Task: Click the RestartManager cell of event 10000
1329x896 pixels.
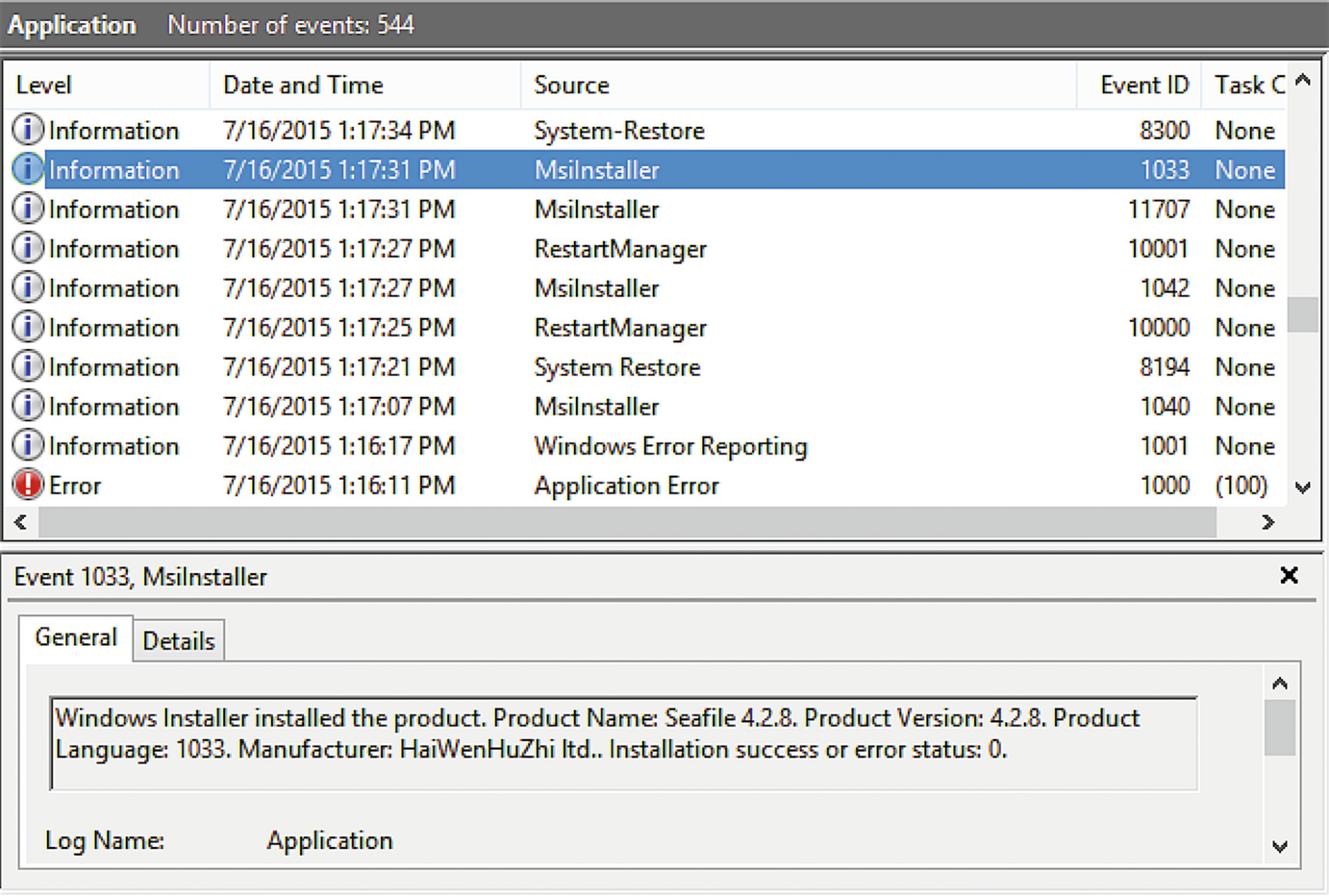Action: pyautogui.click(x=620, y=328)
